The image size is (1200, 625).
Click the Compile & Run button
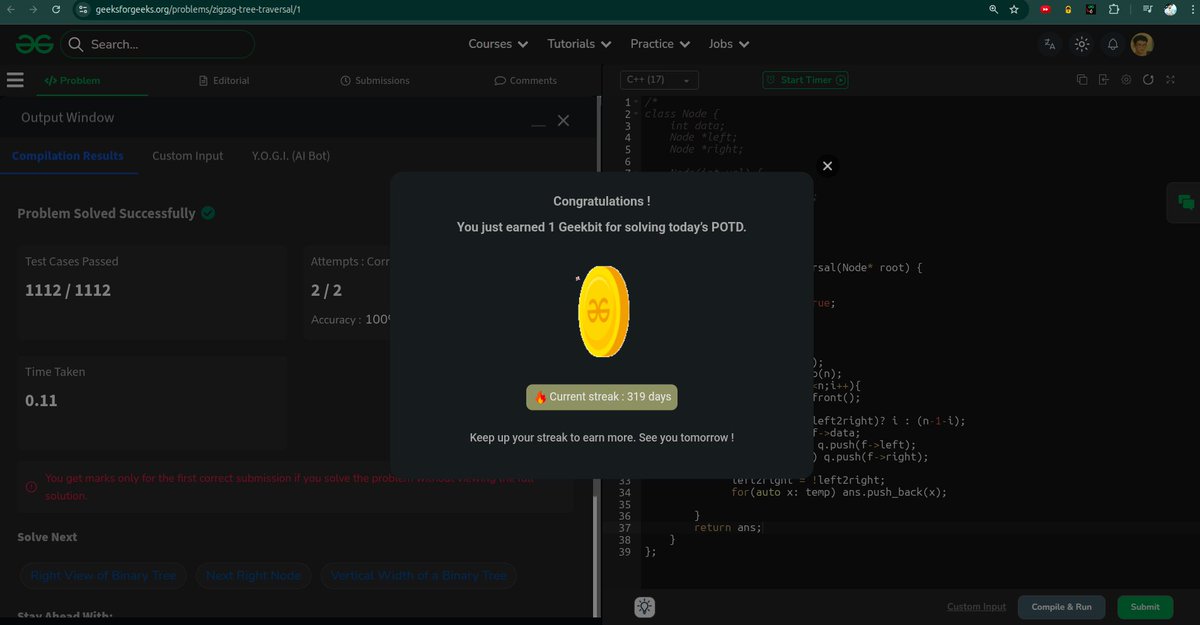click(x=1062, y=607)
